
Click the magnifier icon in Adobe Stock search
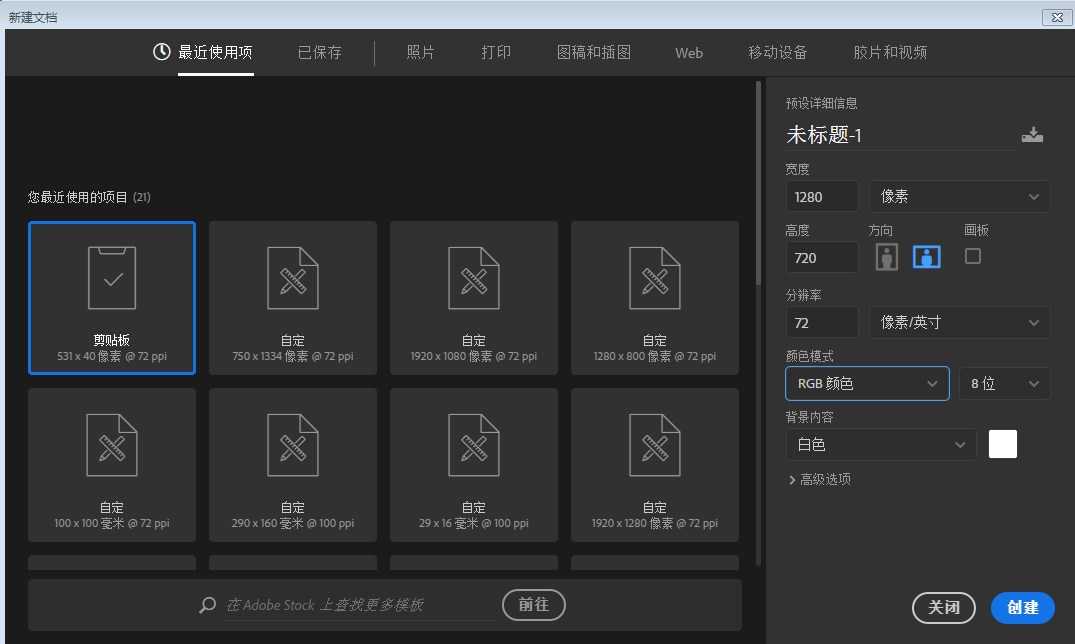pos(207,605)
